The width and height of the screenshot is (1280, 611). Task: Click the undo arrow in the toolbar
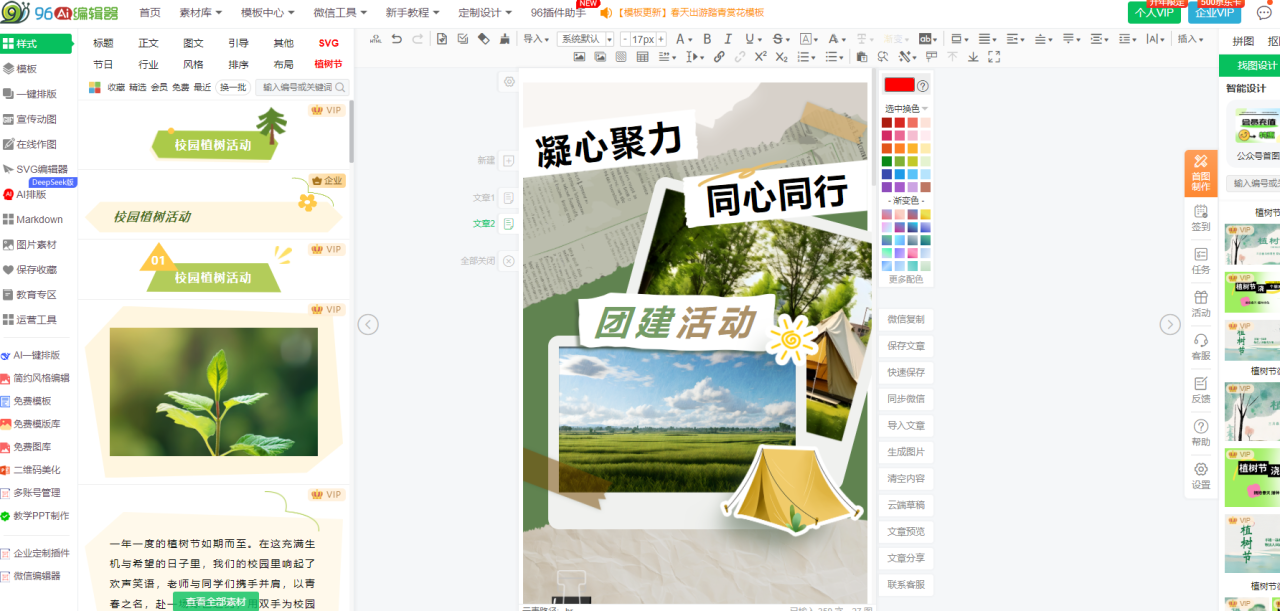coord(397,39)
